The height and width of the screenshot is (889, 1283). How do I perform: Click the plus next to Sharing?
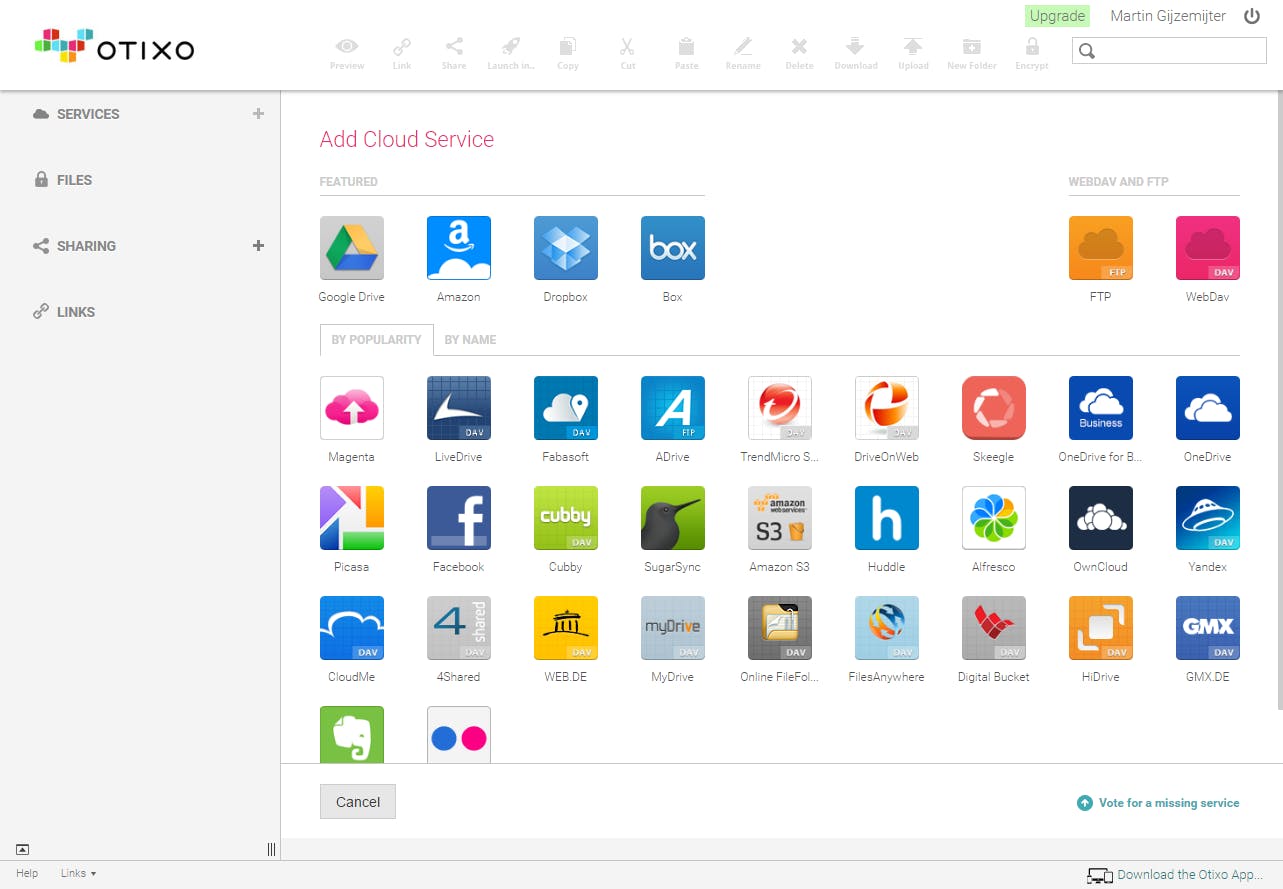coord(258,246)
